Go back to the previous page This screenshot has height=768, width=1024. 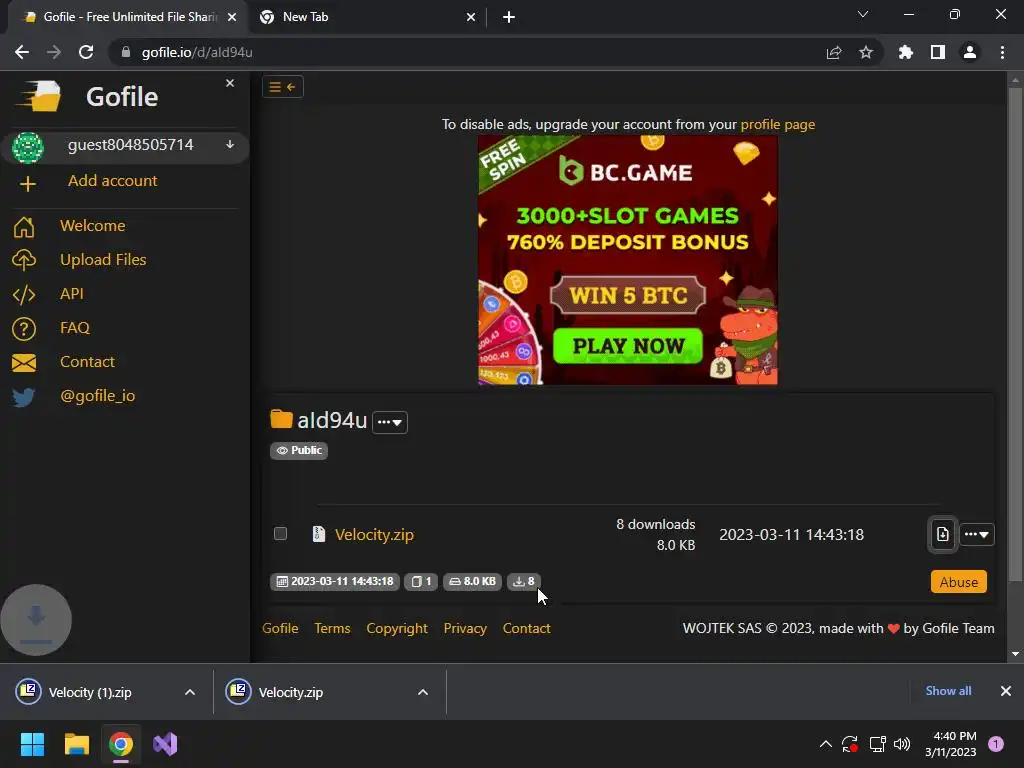pyautogui.click(x=22, y=52)
